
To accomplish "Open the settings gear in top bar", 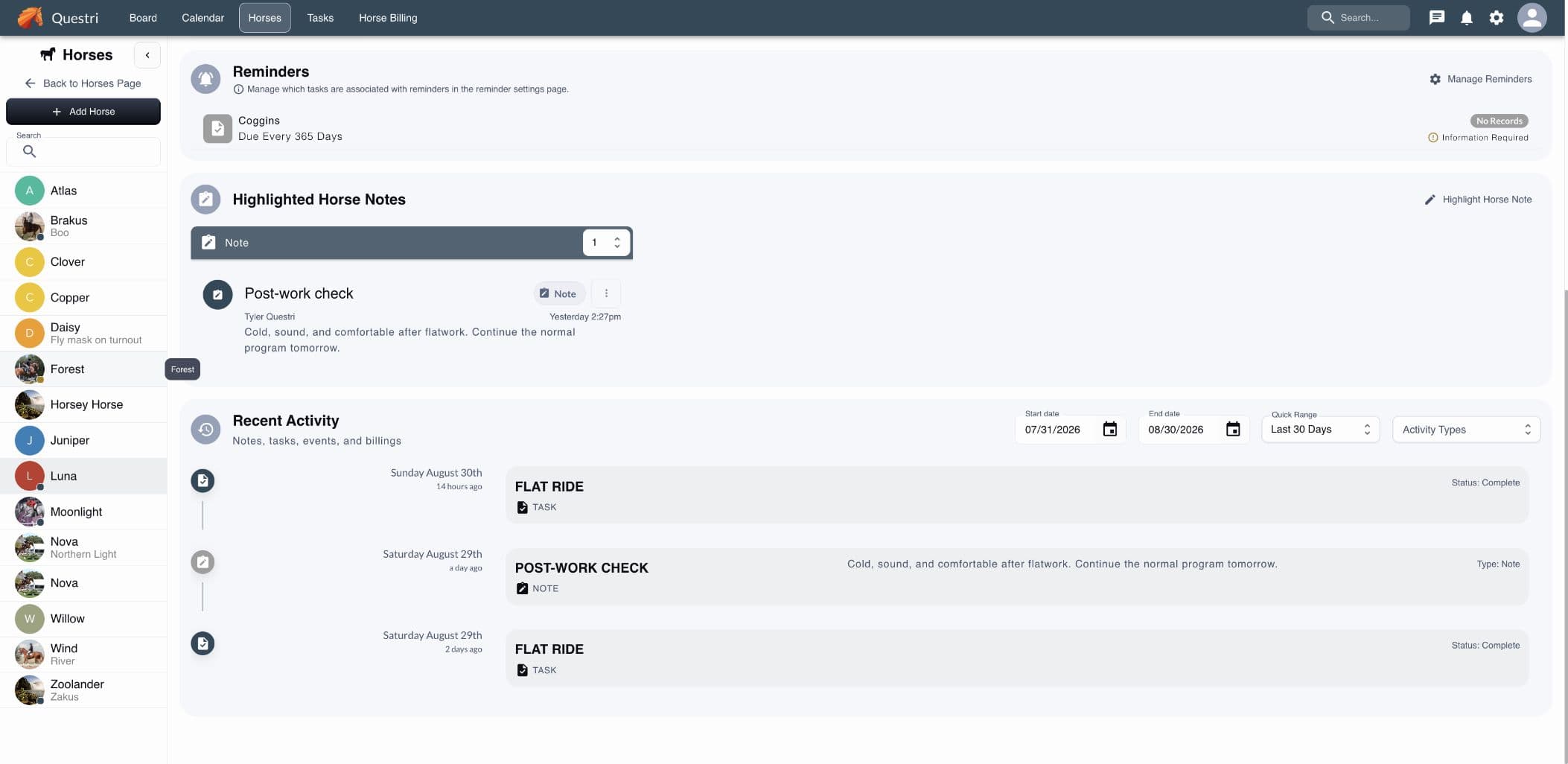I will click(x=1496, y=17).
